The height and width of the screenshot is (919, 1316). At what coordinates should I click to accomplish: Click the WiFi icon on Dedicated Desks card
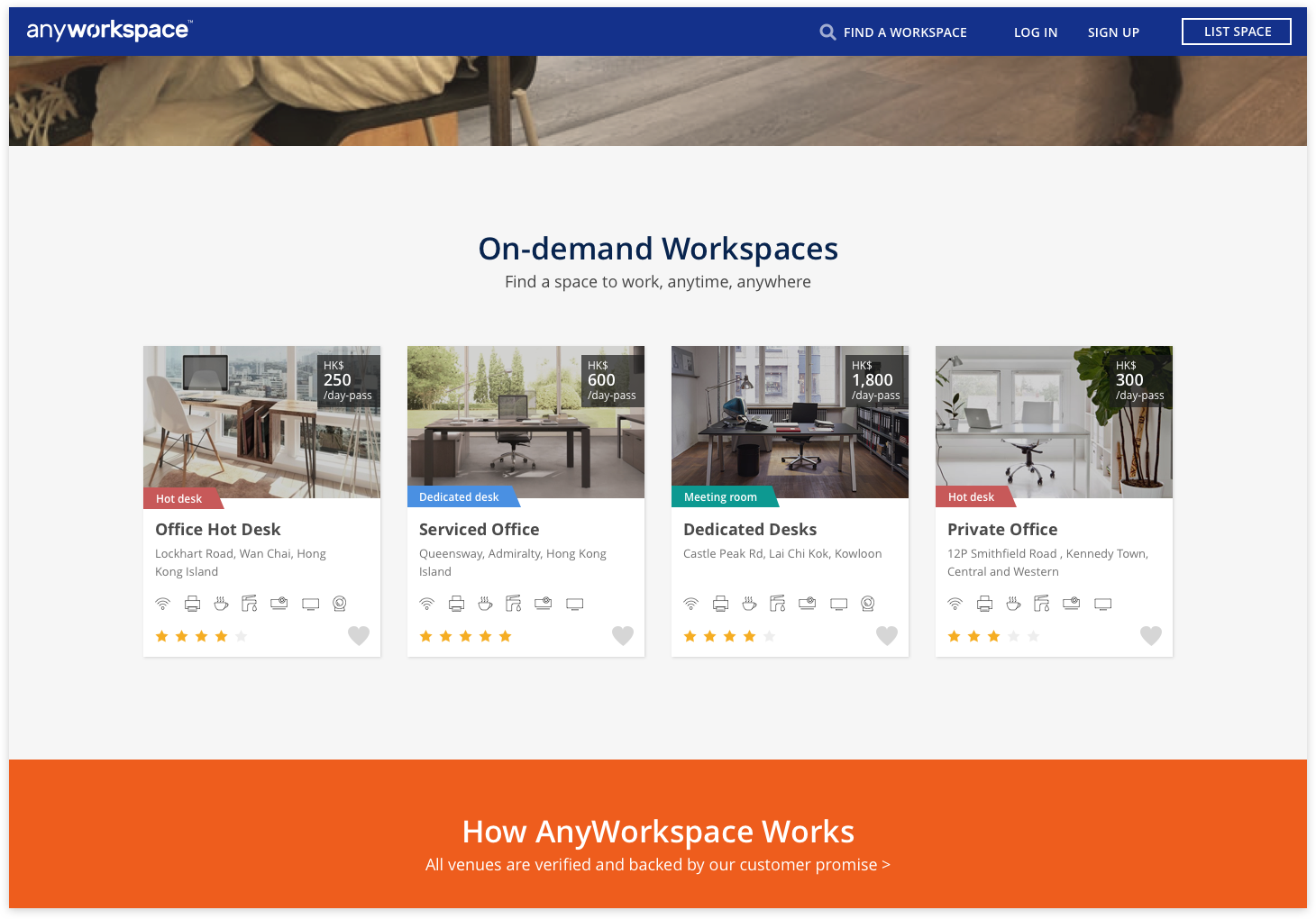(690, 604)
